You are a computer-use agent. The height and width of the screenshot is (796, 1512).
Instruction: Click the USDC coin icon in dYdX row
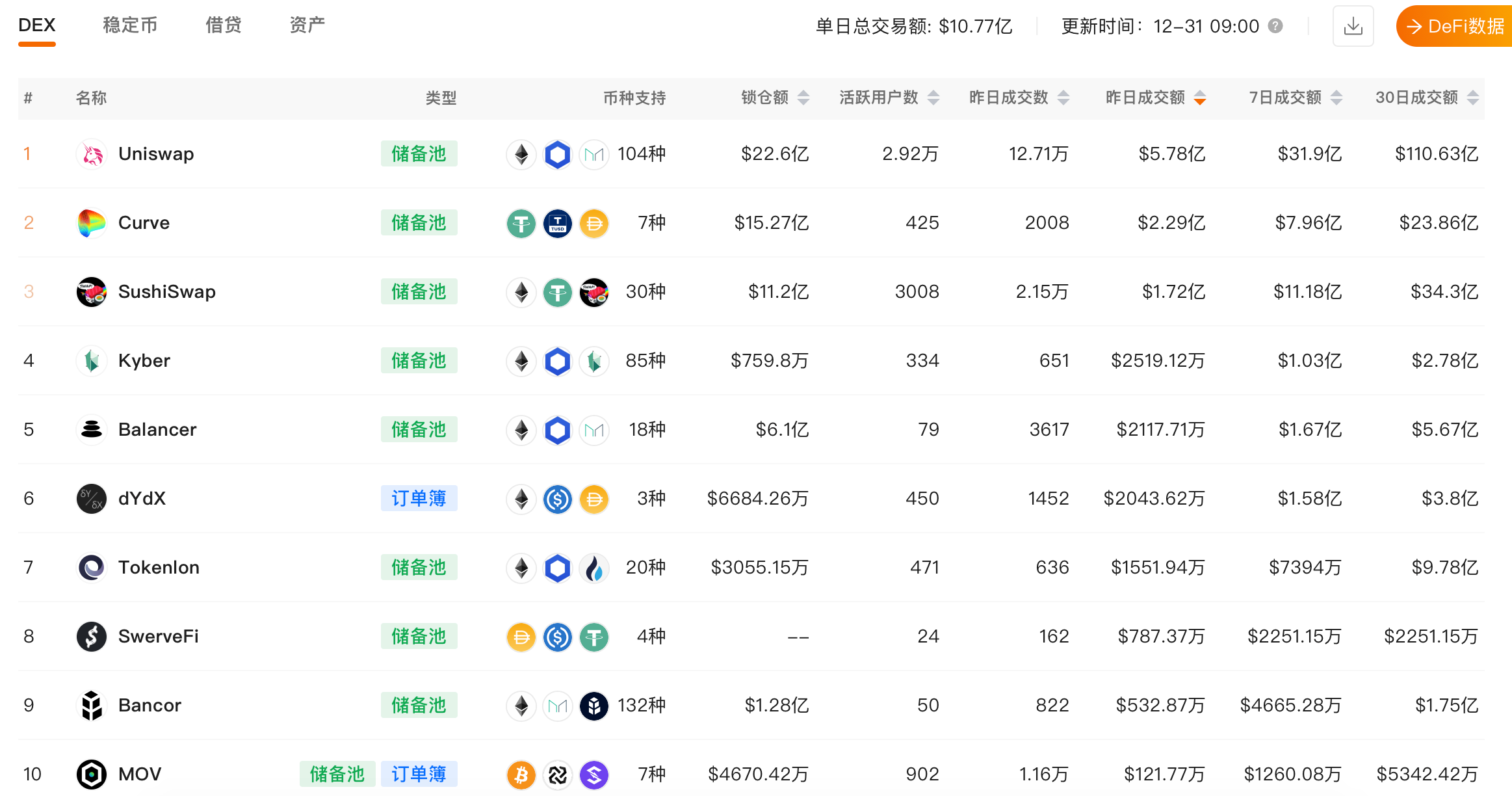point(558,499)
